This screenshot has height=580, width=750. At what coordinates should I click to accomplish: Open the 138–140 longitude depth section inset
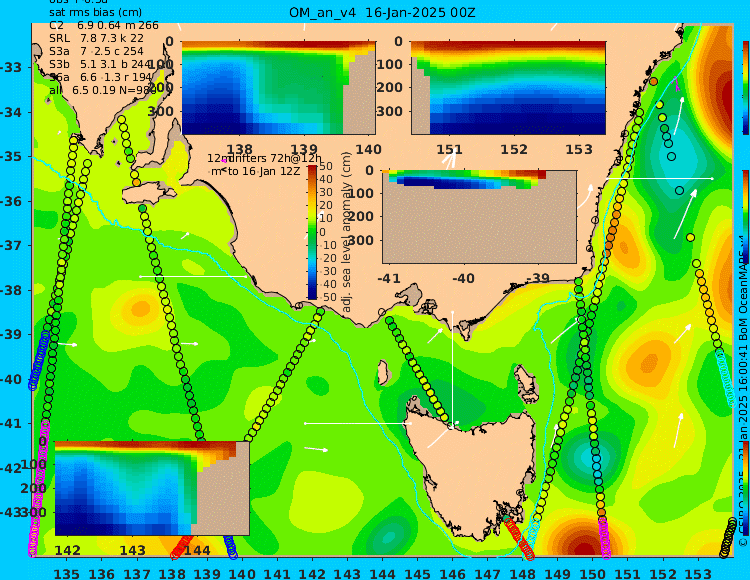point(278,88)
